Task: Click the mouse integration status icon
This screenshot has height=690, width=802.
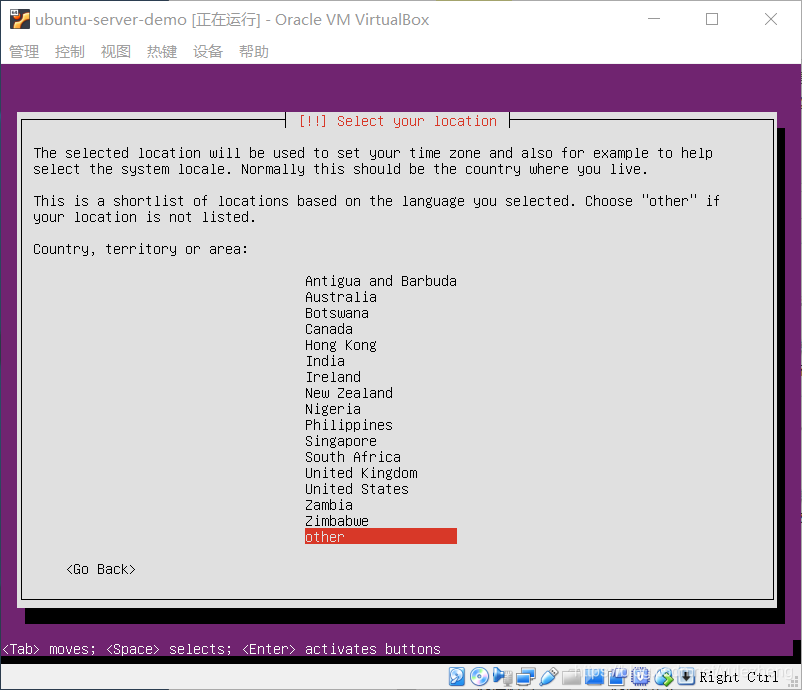Action: pyautogui.click(x=664, y=676)
